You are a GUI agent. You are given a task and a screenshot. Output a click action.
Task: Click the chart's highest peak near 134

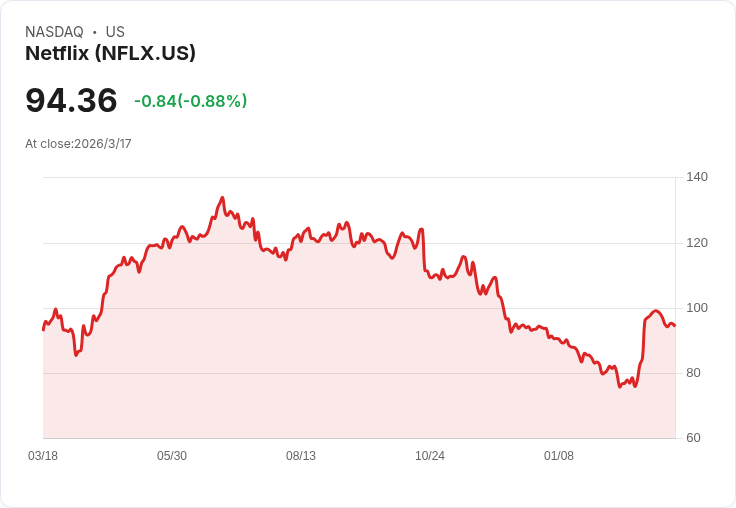pyautogui.click(x=222, y=198)
